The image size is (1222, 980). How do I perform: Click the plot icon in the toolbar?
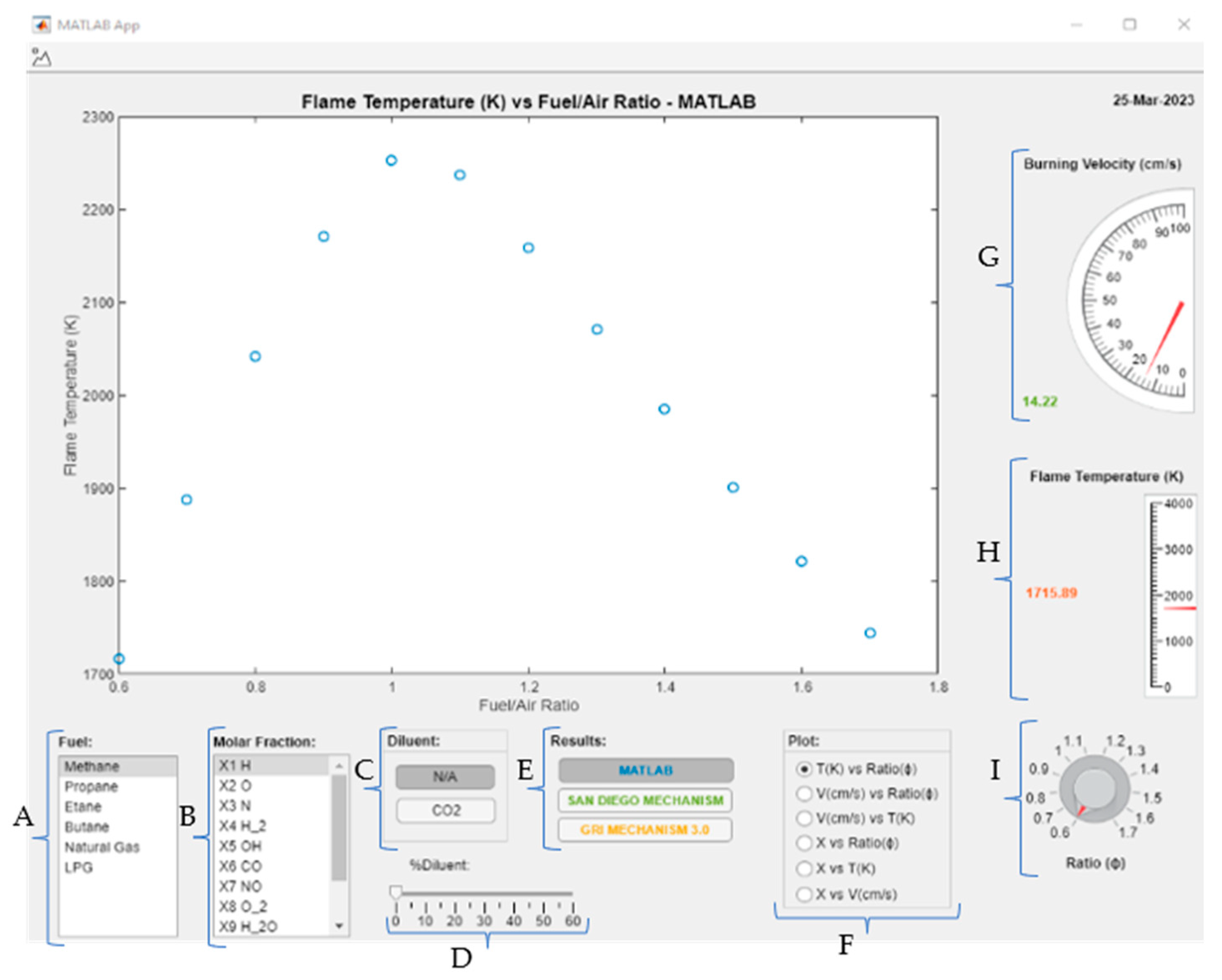click(x=41, y=57)
